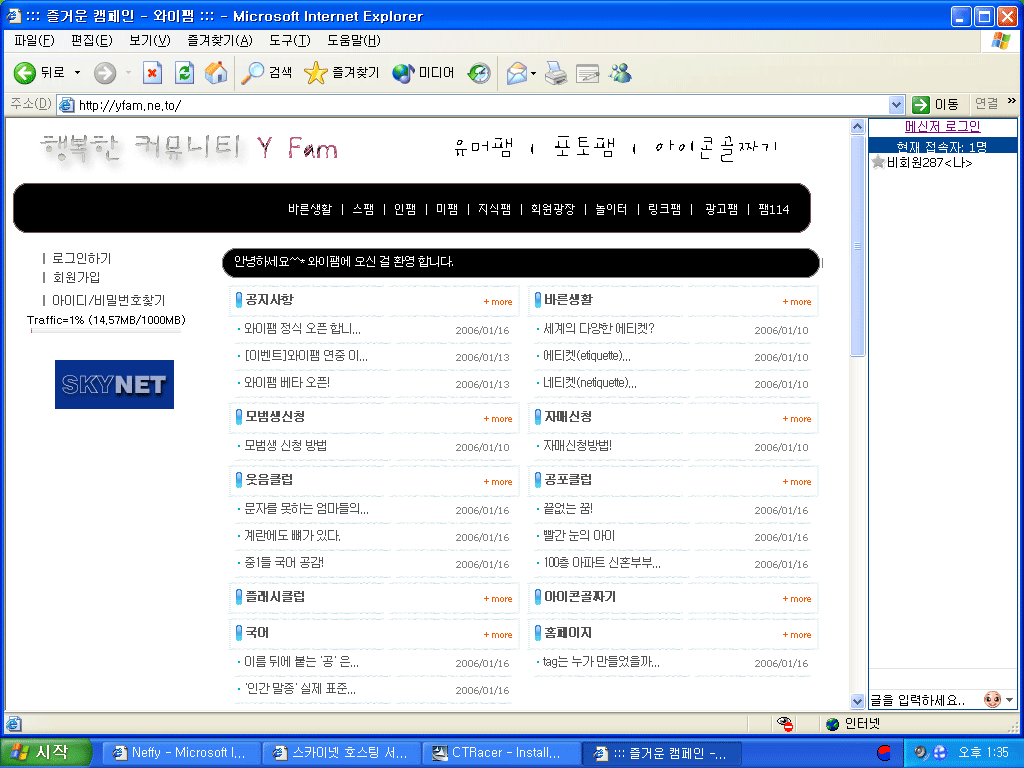Screen dimensions: 1024x768
Task: Open the Back button history dropdown arrow
Action: (x=78, y=73)
